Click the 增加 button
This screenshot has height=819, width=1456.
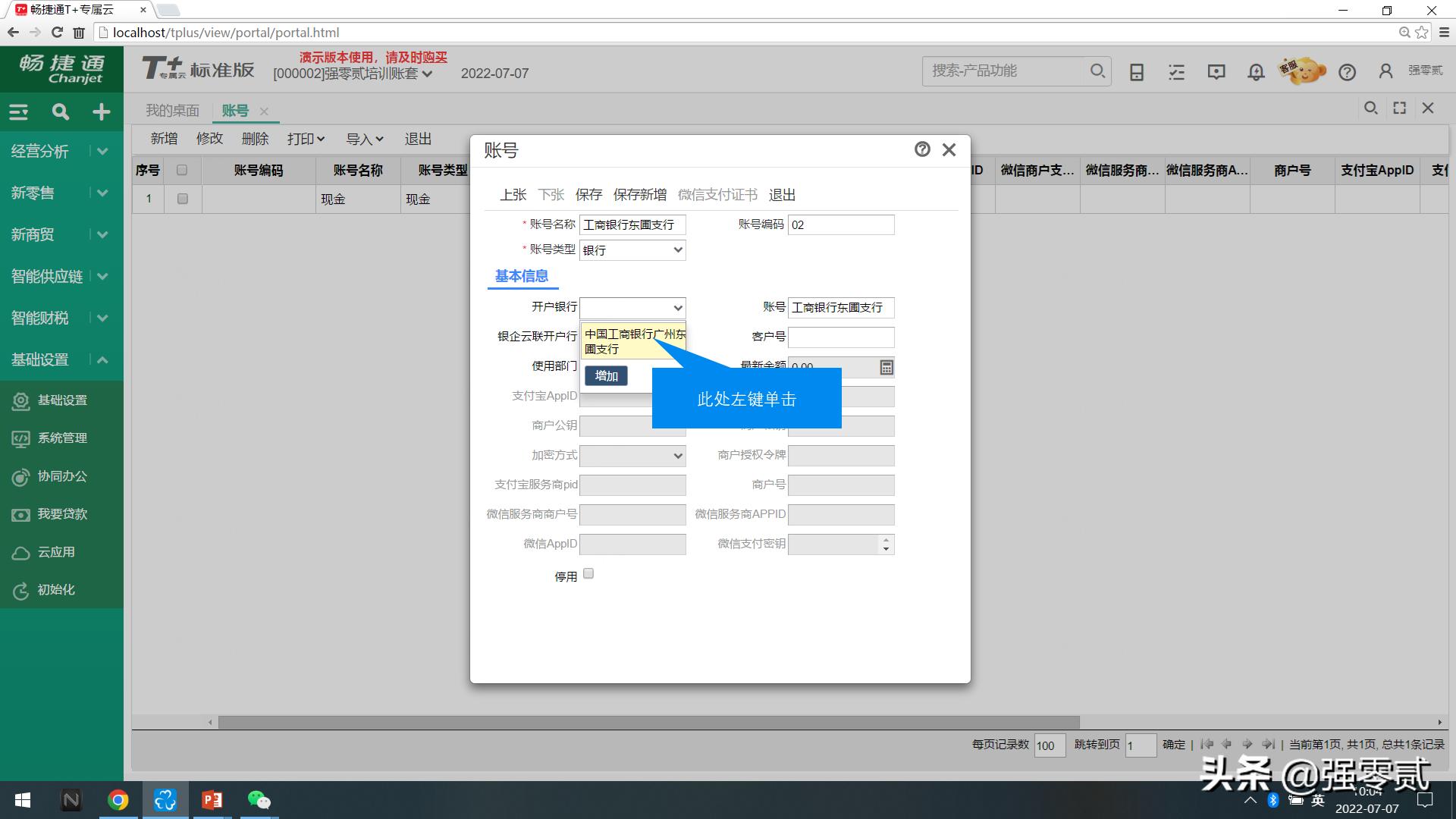pos(605,375)
